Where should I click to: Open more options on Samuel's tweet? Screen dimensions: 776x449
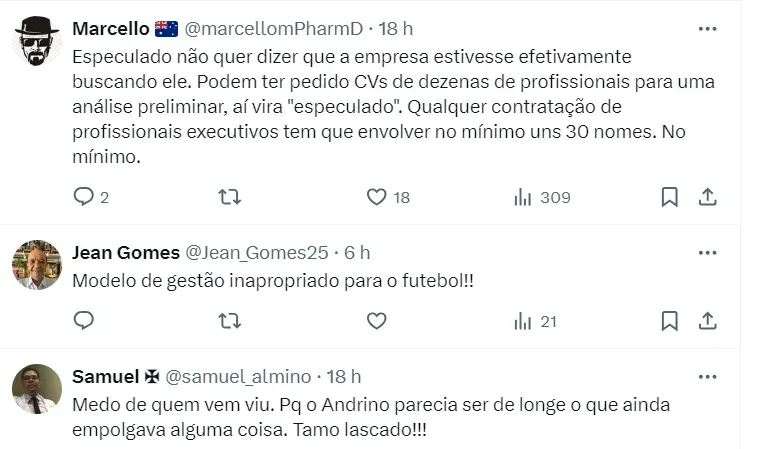click(x=707, y=376)
